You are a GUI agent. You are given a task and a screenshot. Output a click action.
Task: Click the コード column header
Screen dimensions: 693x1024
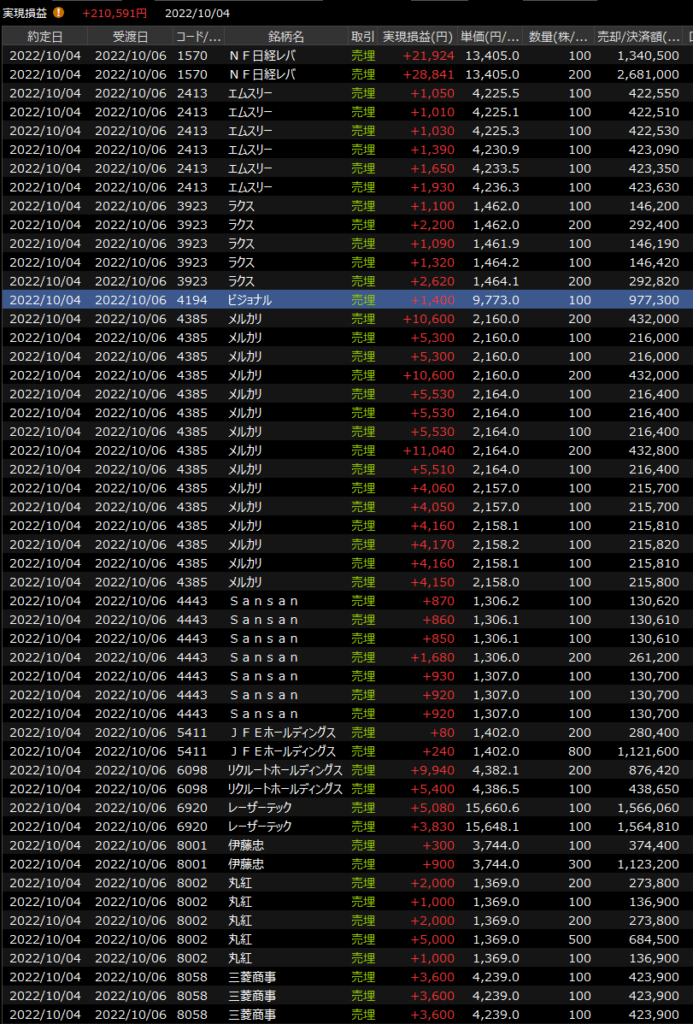(x=198, y=36)
